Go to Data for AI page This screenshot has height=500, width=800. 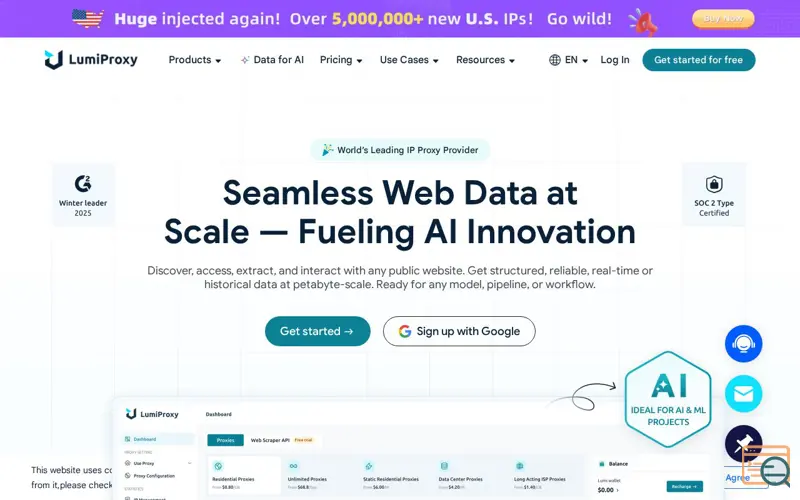point(272,60)
